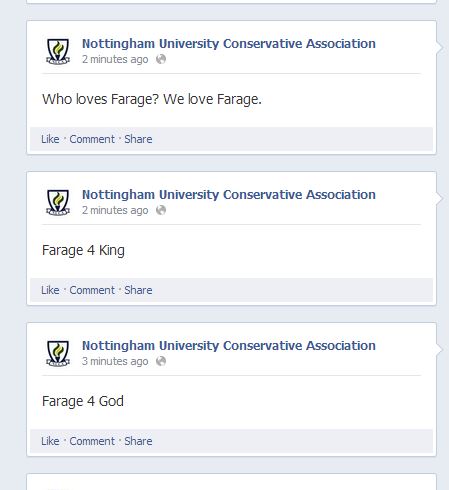Share the 'Farage 4 God' post
Image resolution: width=449 pixels, height=490 pixels.
click(138, 441)
